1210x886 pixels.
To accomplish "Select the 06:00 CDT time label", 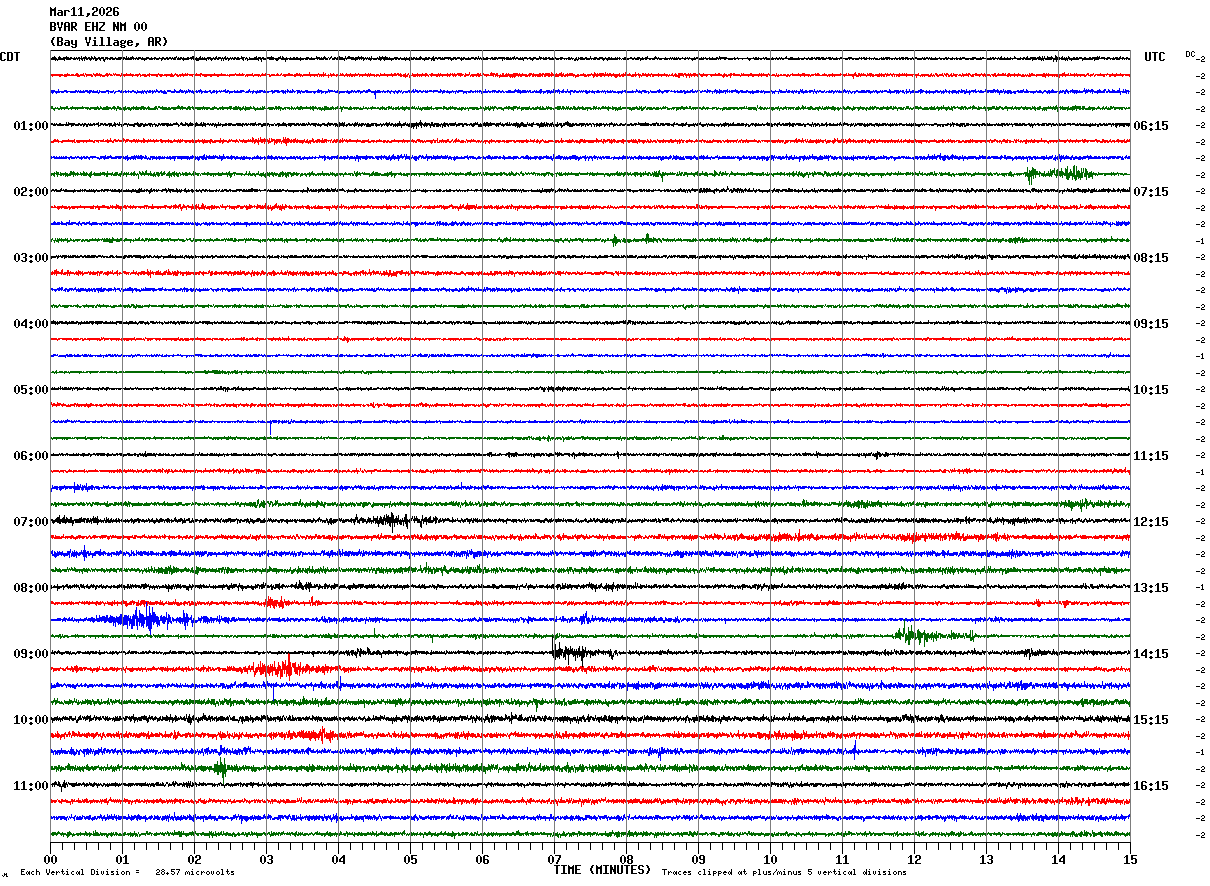I will click(30, 456).
